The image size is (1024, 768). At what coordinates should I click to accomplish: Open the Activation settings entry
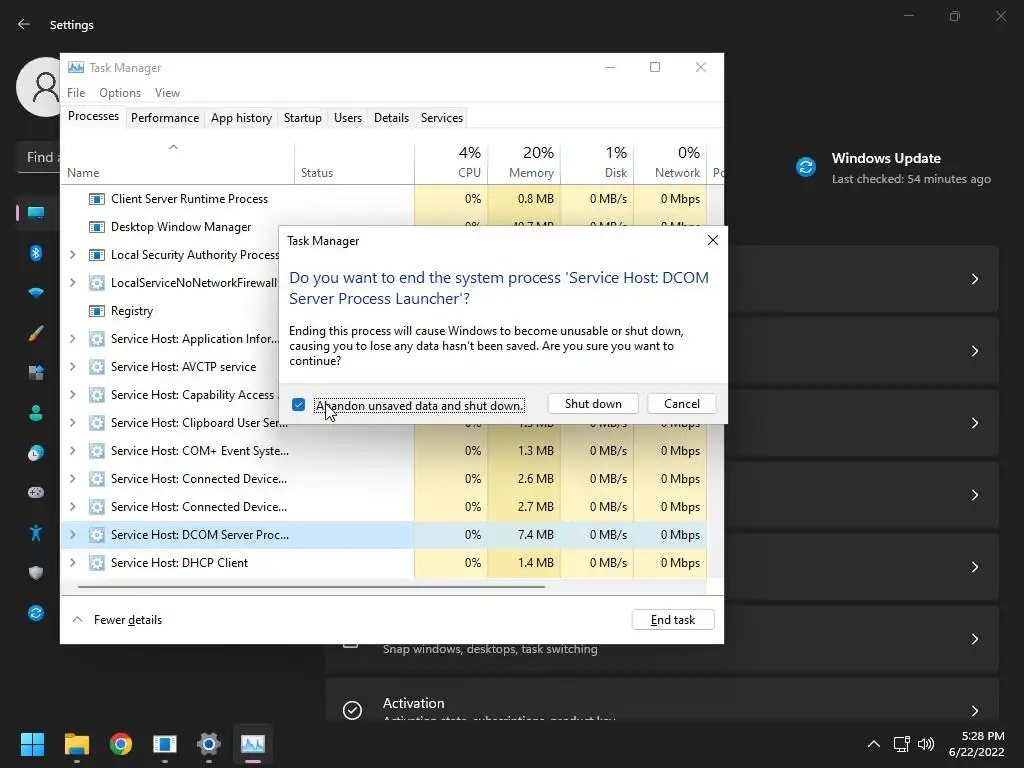coord(662,699)
